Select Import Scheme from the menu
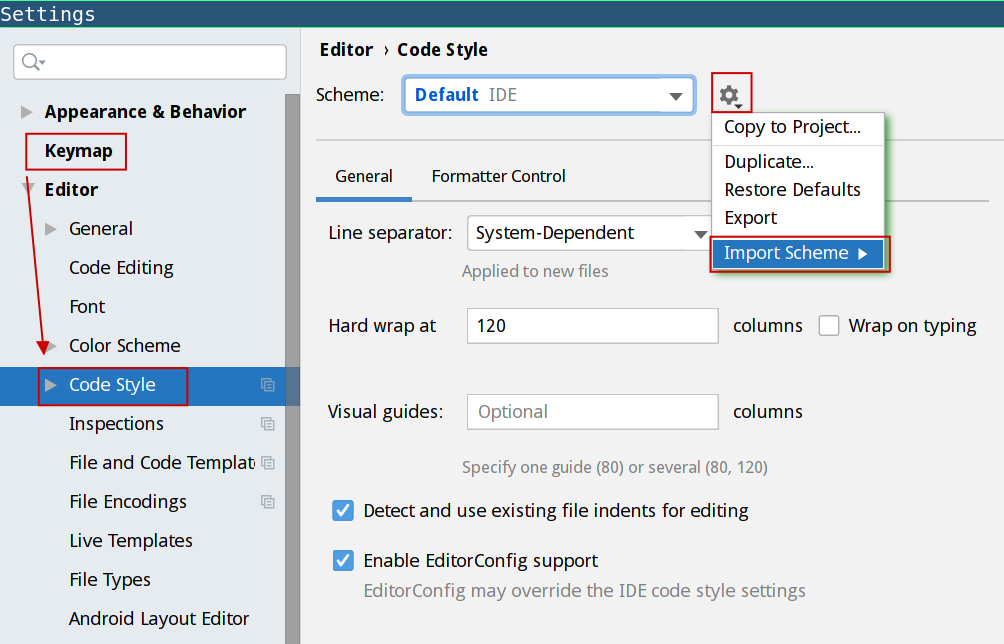Screen dimensions: 1004x644 tap(797, 253)
